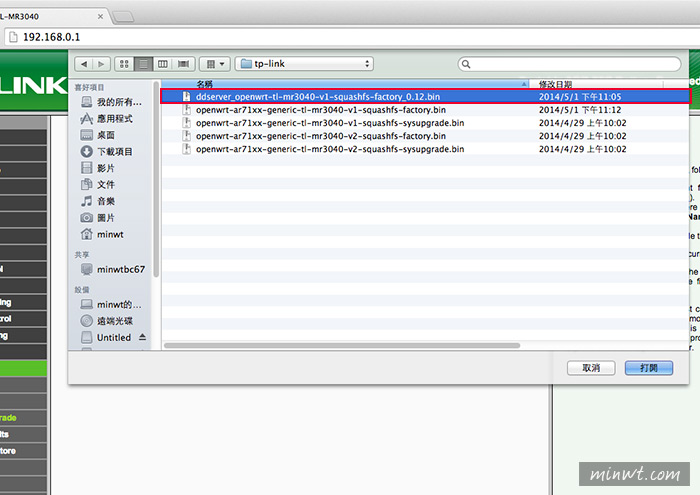Click file icon of v1-squashfs-sysupgrade.bin

click(x=187, y=123)
